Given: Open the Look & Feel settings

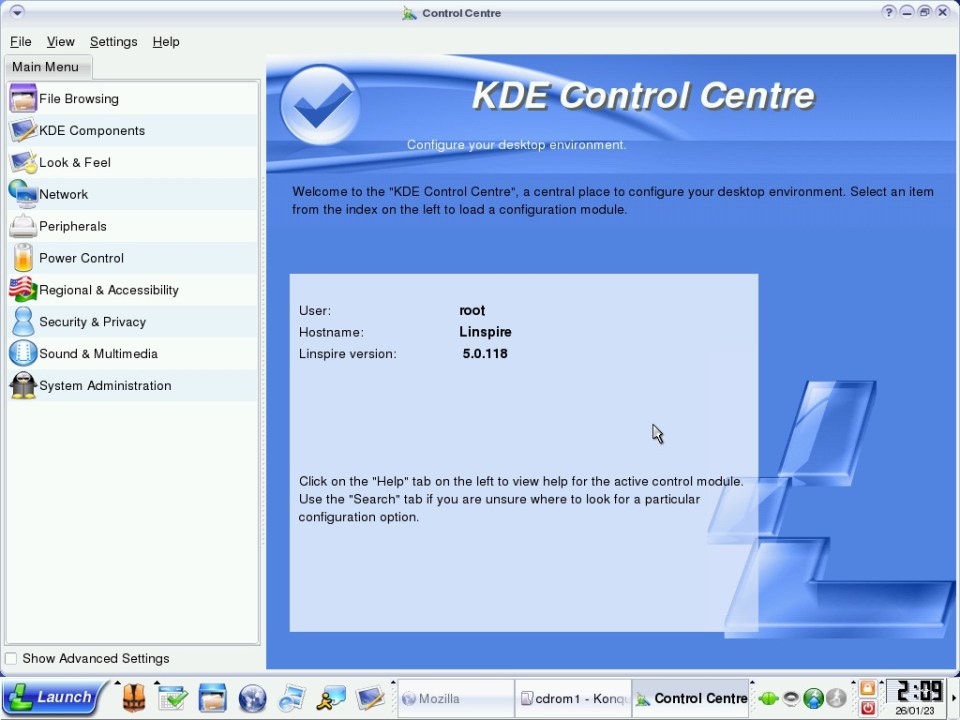Looking at the screenshot, I should click(x=74, y=163).
